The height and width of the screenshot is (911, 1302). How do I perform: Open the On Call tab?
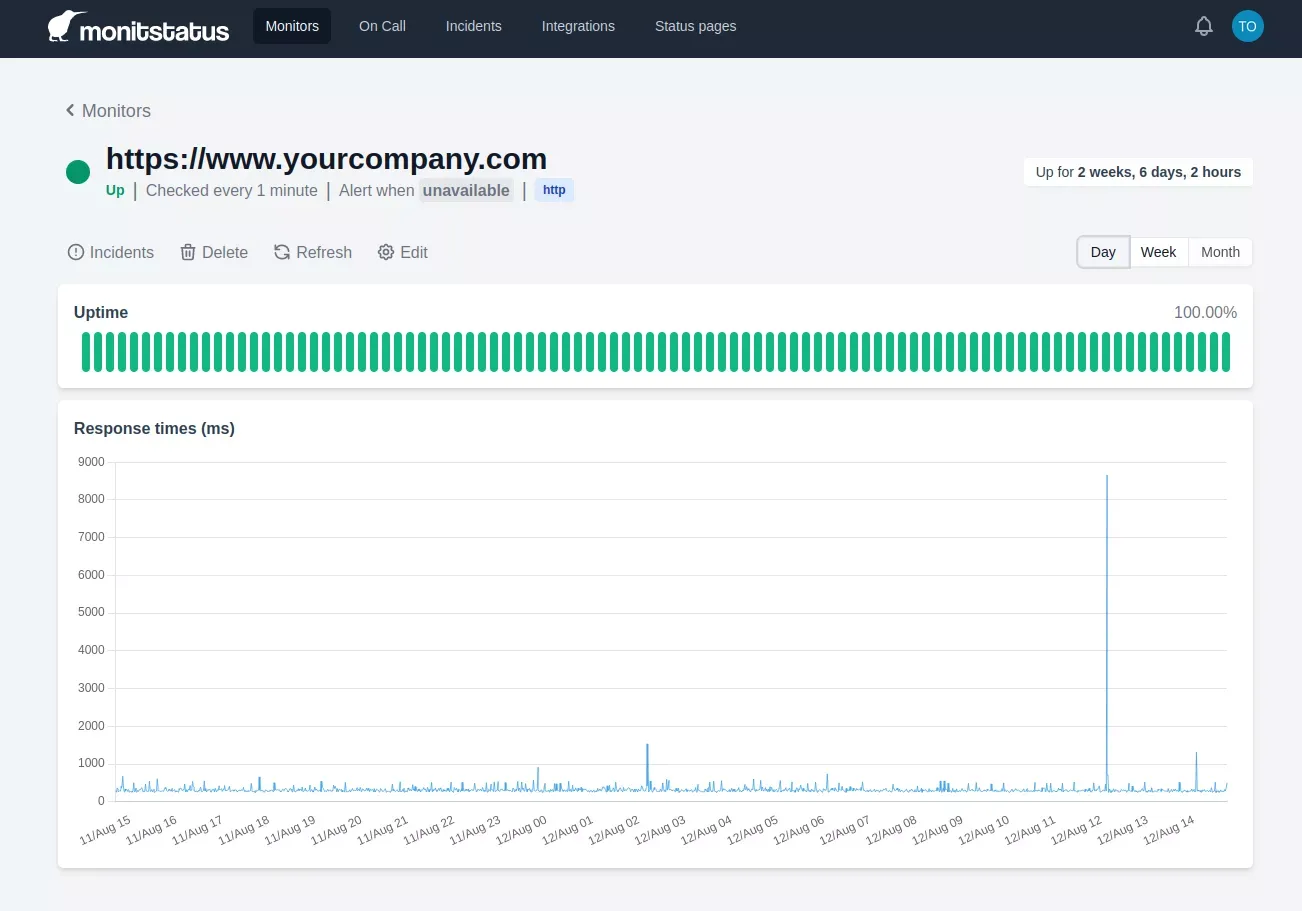382,26
